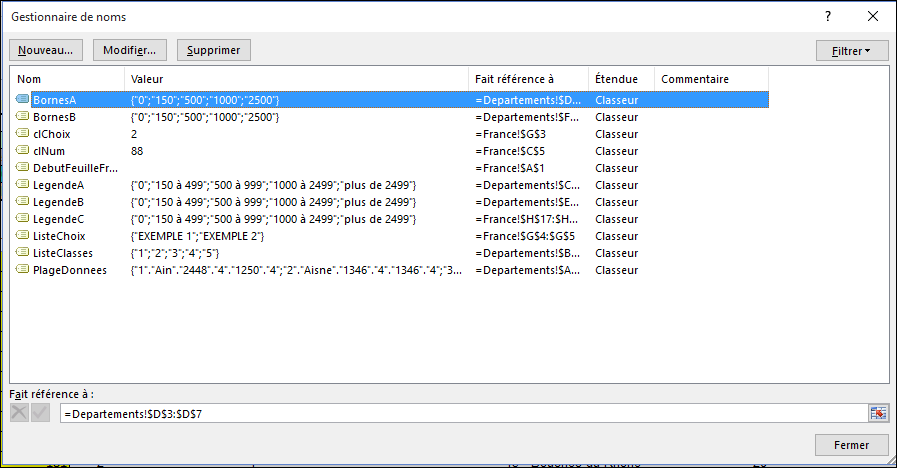Sort by the Étendue column header

pyautogui.click(x=621, y=79)
